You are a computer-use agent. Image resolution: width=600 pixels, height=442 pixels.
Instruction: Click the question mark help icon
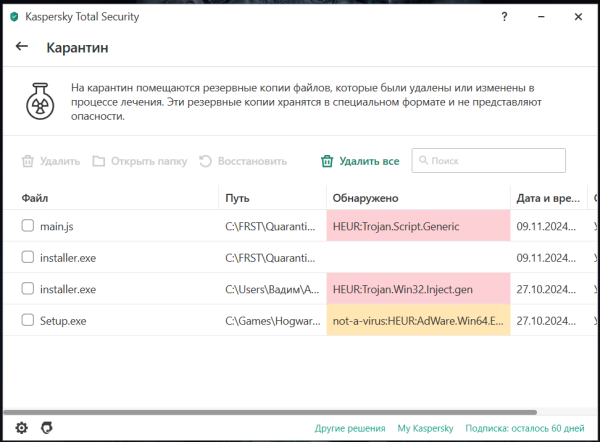(504, 16)
